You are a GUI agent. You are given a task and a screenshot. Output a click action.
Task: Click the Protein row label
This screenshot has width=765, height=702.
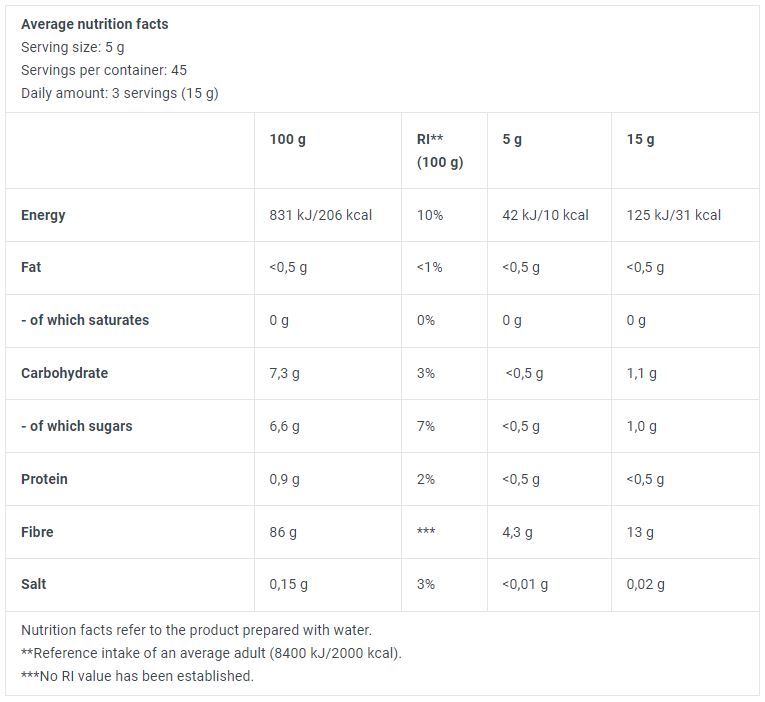coord(44,479)
